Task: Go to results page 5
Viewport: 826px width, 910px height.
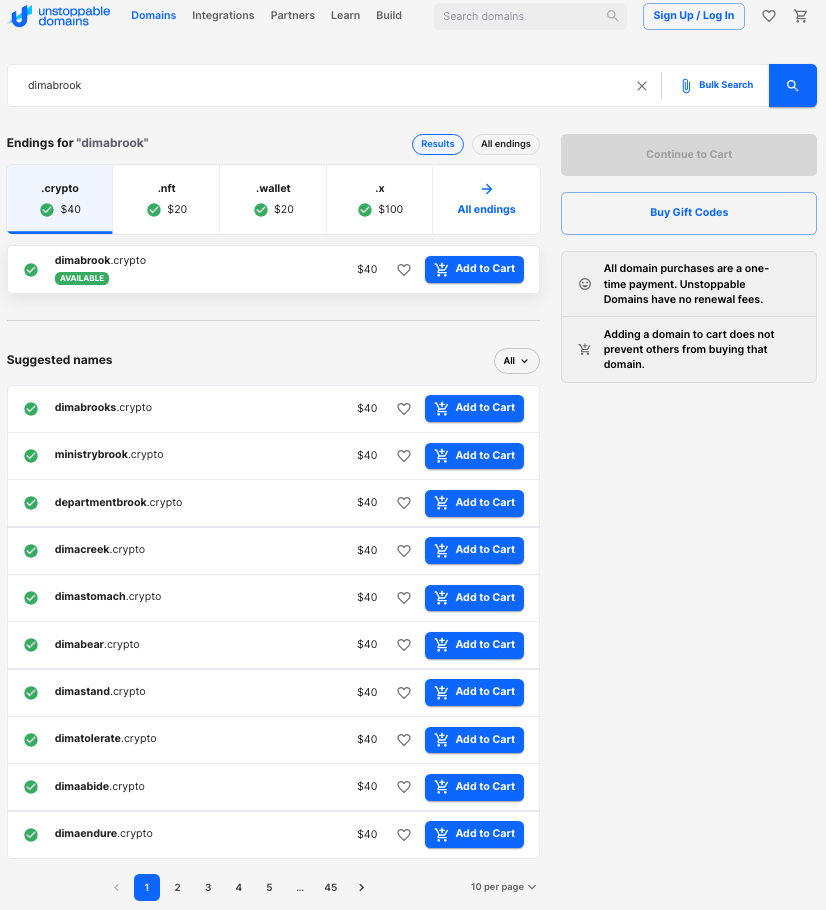Action: tap(269, 887)
